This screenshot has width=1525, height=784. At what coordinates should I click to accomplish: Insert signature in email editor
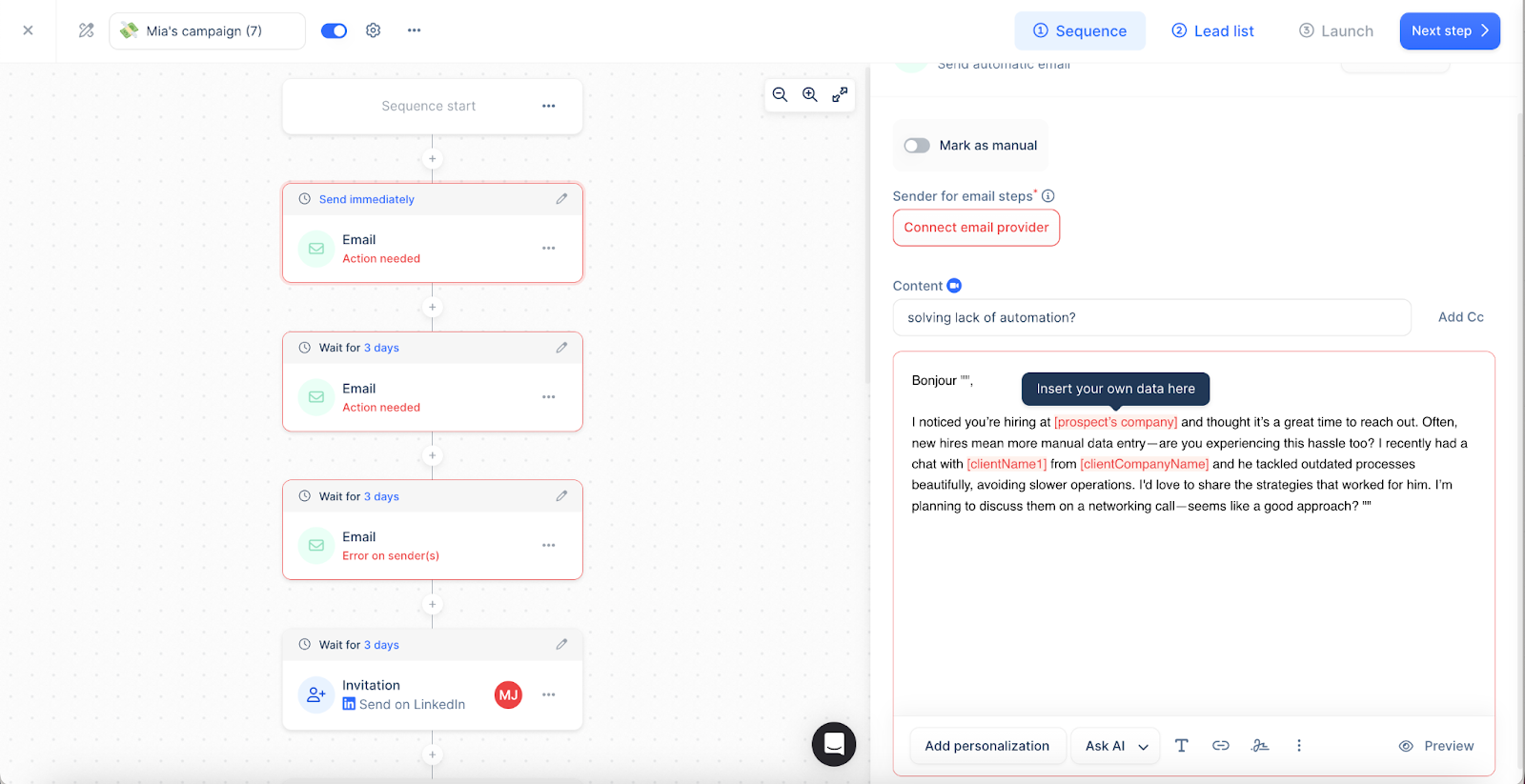(x=1260, y=746)
